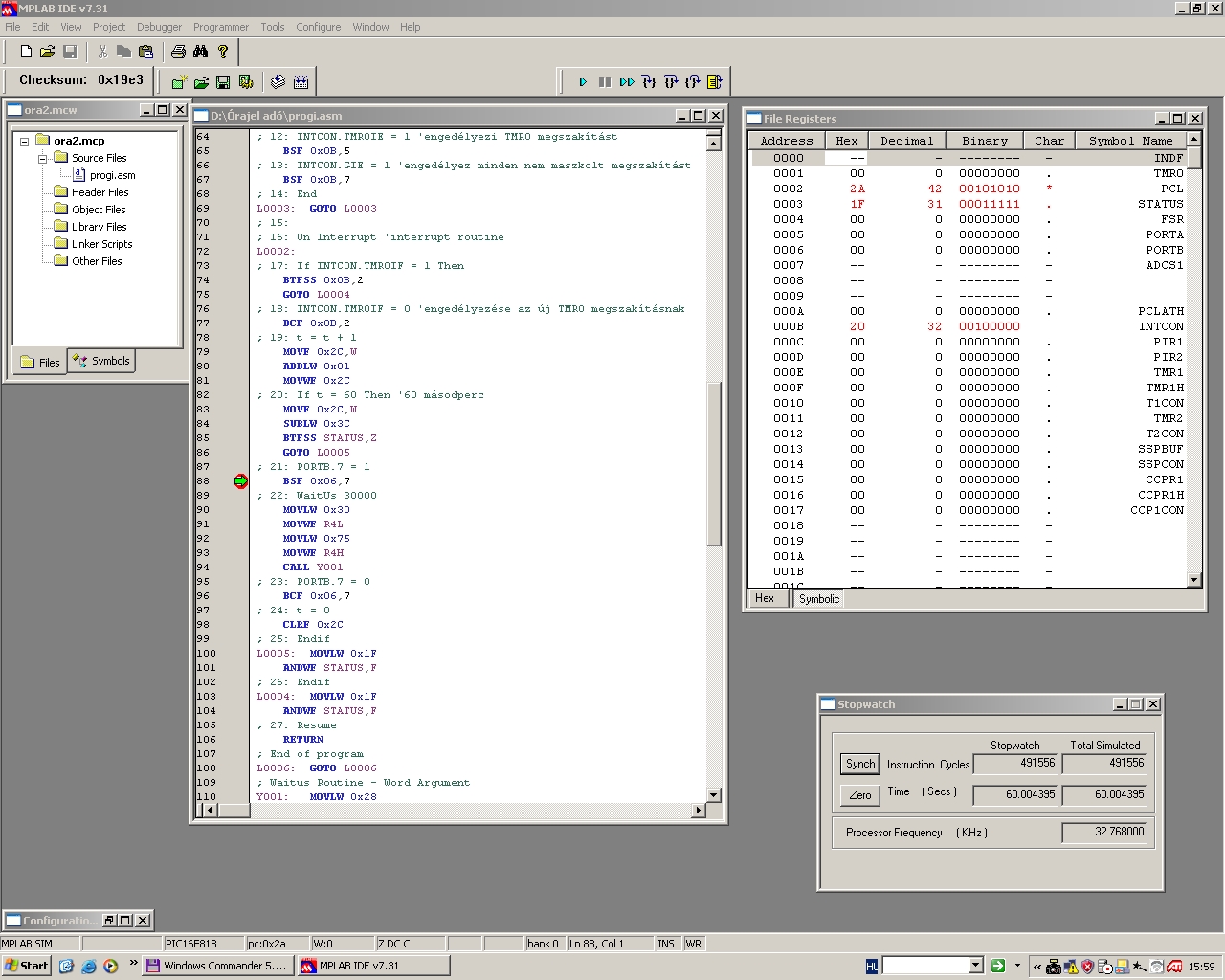The image size is (1225, 980).
Task: Click the yellow question mark Help icon
Action: pos(223,52)
